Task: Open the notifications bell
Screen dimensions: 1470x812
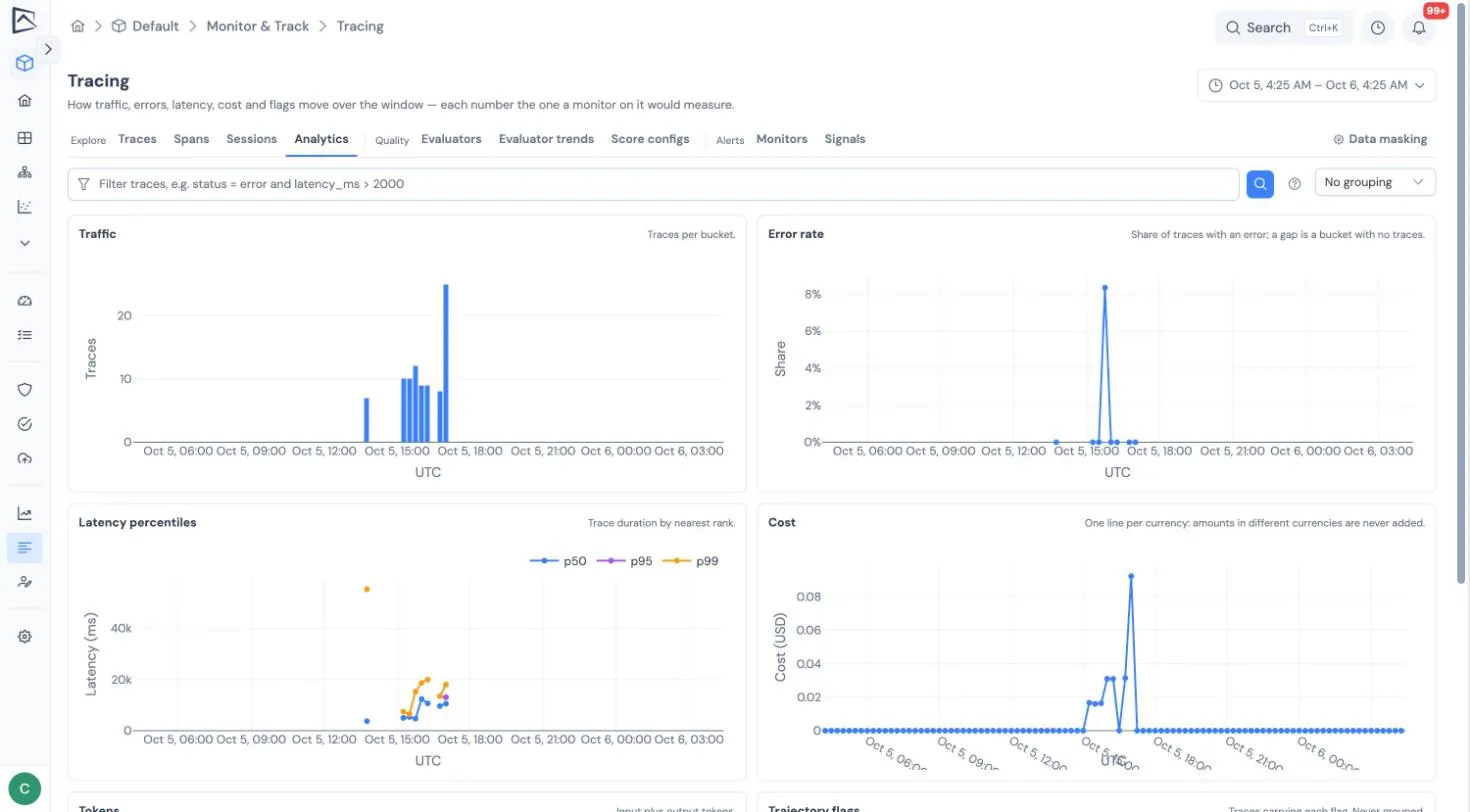Action: coord(1418,28)
